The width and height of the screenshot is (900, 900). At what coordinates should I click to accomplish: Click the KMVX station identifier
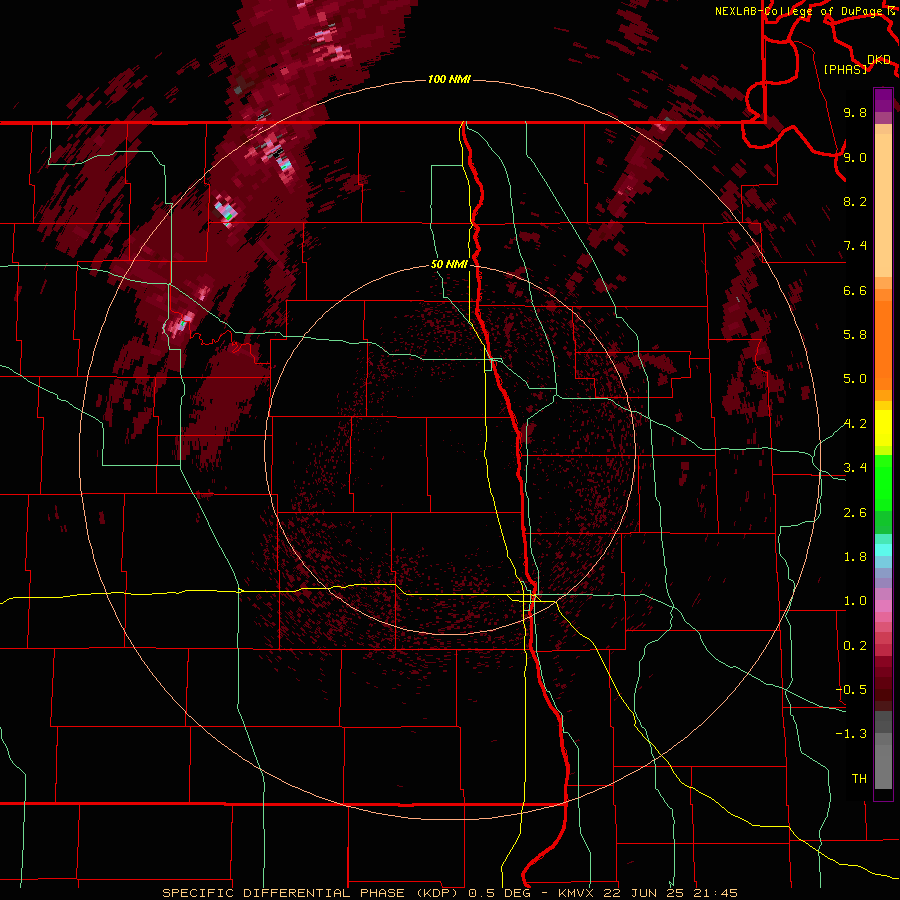[x=574, y=893]
